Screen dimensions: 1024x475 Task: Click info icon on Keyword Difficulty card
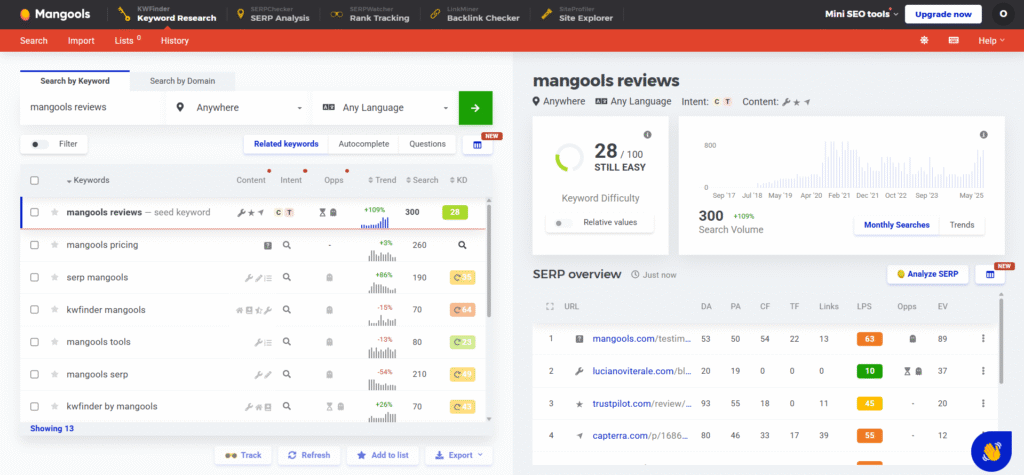click(647, 135)
